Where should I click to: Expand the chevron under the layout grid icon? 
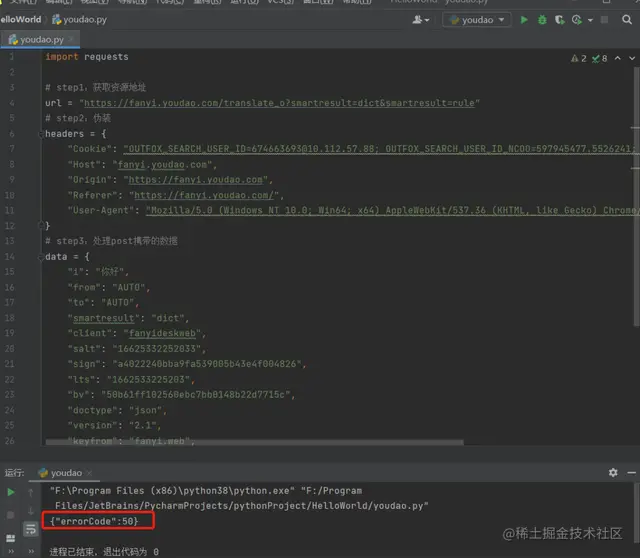(11, 551)
